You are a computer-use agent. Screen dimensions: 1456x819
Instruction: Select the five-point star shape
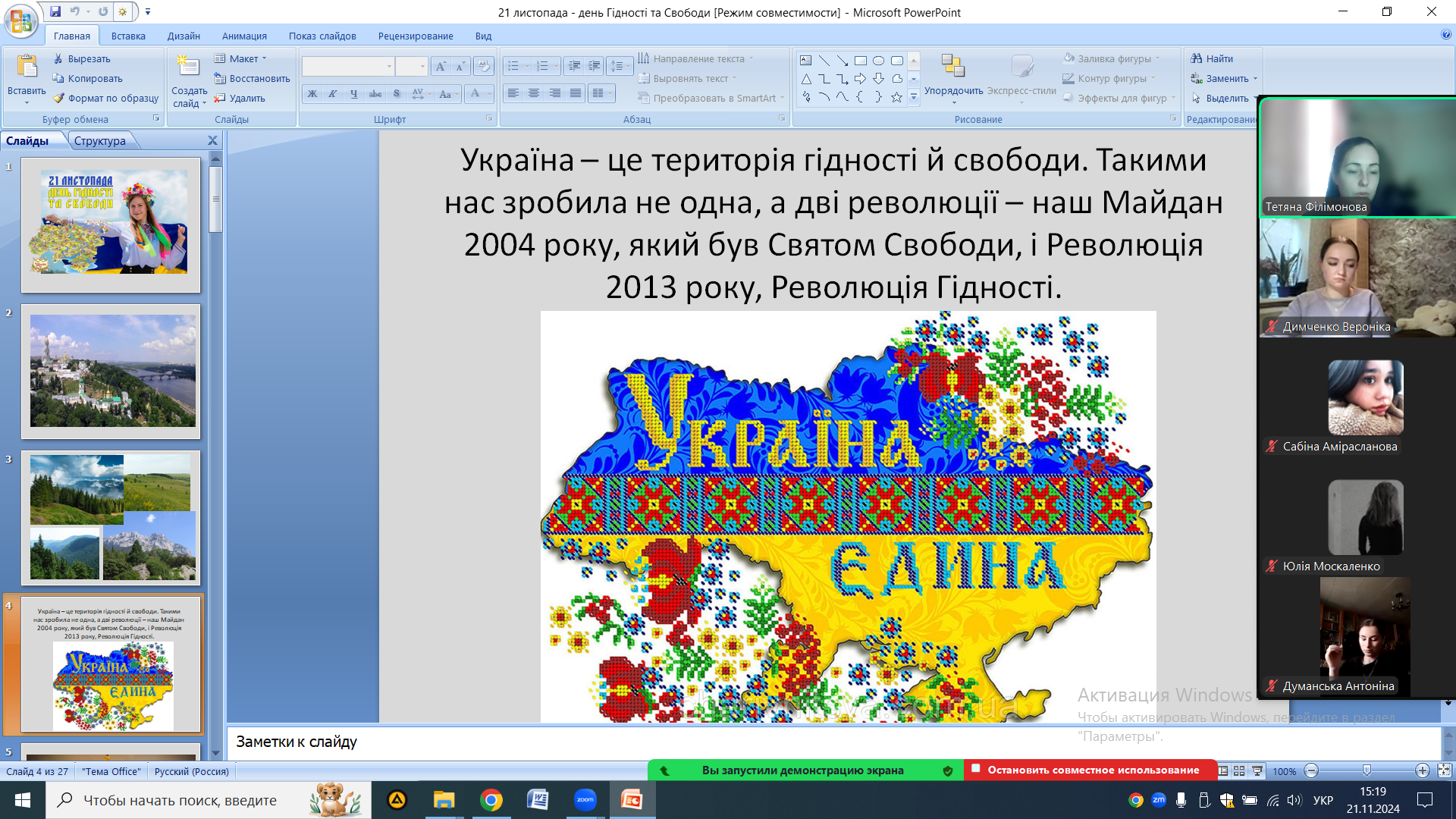(x=896, y=97)
